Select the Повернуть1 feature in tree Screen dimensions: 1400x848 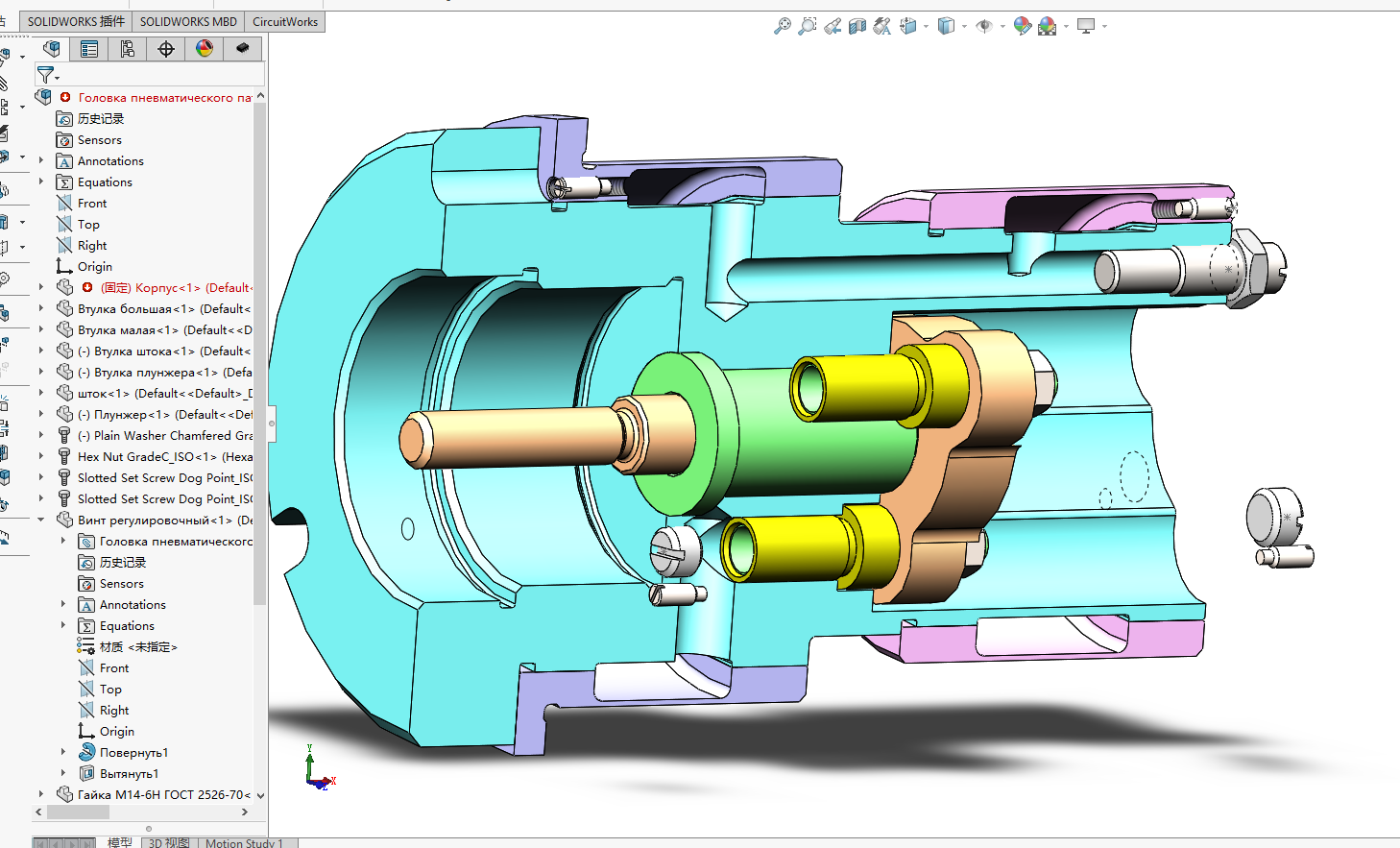click(133, 752)
